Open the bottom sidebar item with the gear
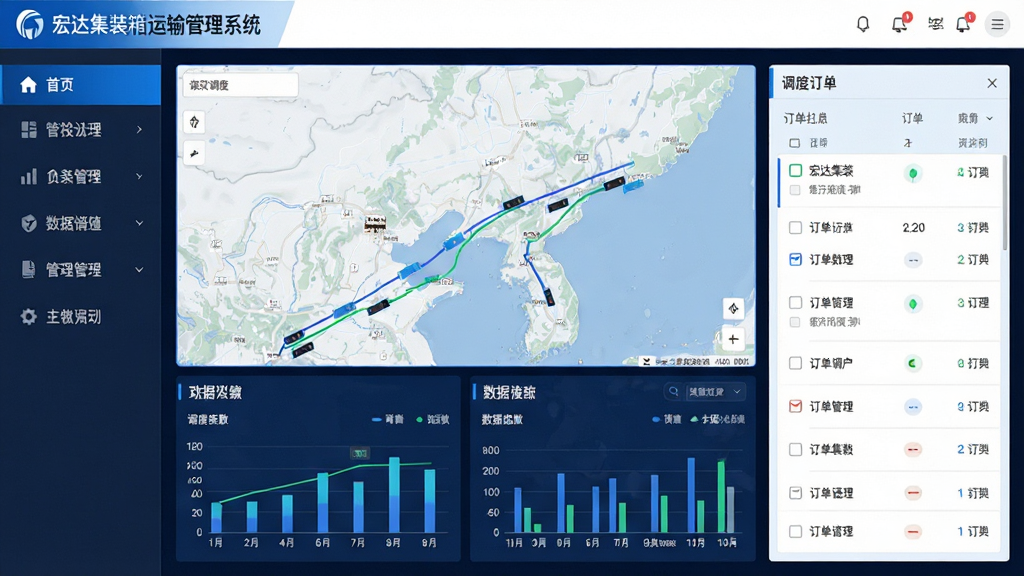Viewport: 1024px width, 576px height. tap(80, 317)
